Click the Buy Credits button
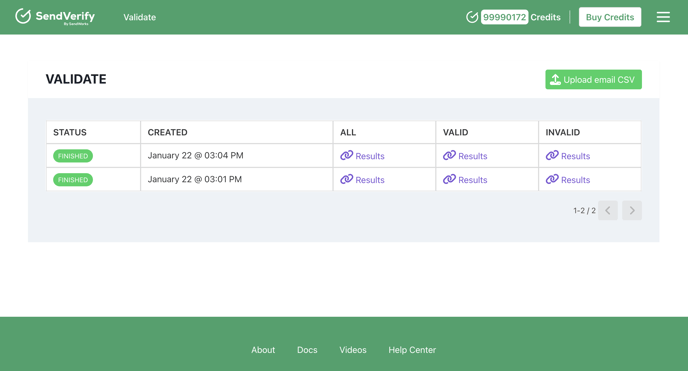688x371 pixels. [609, 17]
